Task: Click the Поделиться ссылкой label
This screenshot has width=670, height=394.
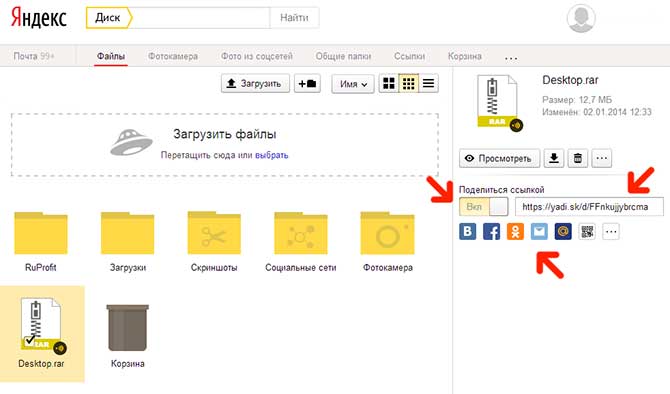Action: point(501,190)
